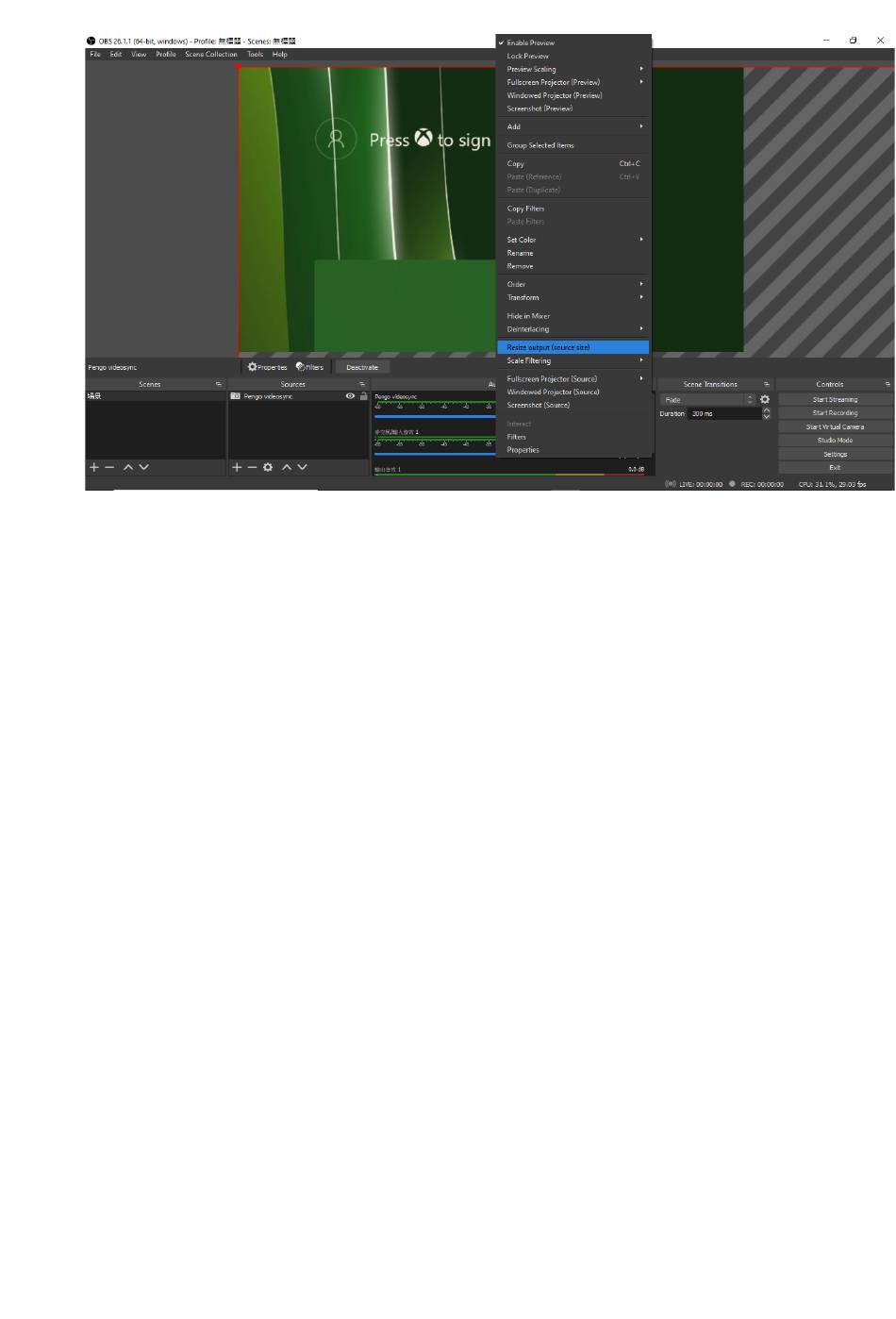
Task: Add a new source with the plus icon
Action: (x=237, y=467)
